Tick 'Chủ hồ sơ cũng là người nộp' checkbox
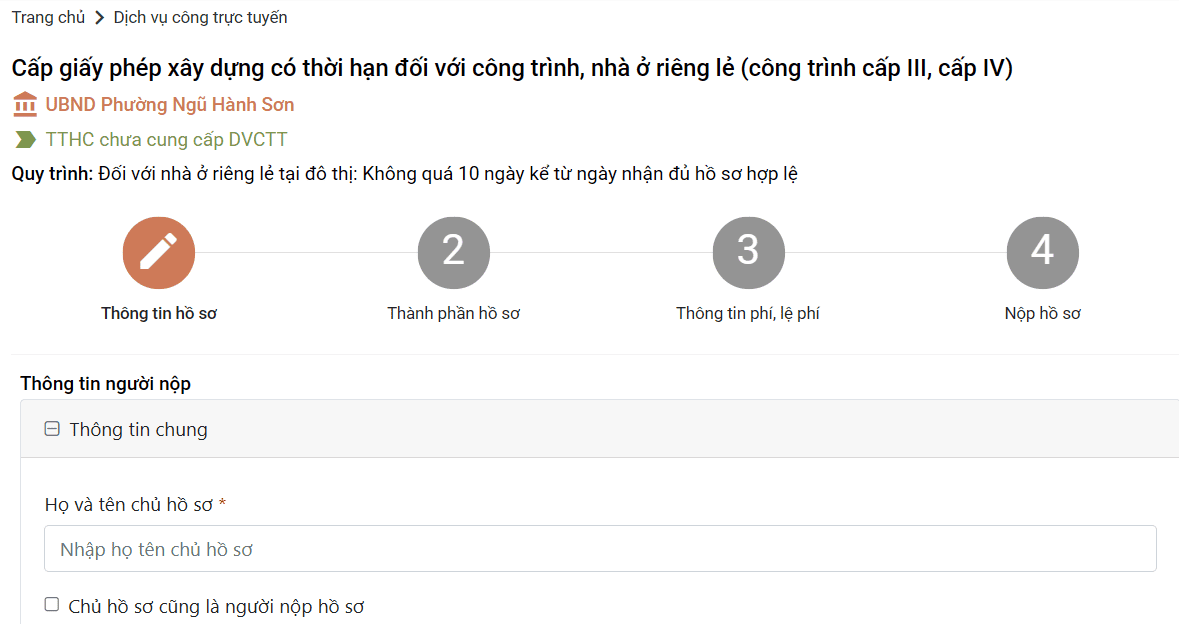The height and width of the screenshot is (624, 1179). [52, 604]
